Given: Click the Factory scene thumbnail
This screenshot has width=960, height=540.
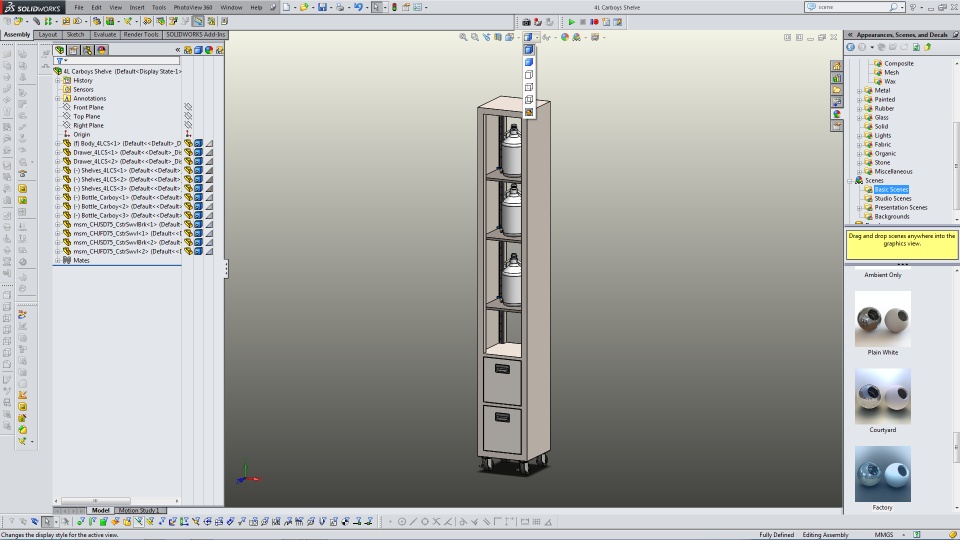Looking at the screenshot, I should tap(882, 474).
